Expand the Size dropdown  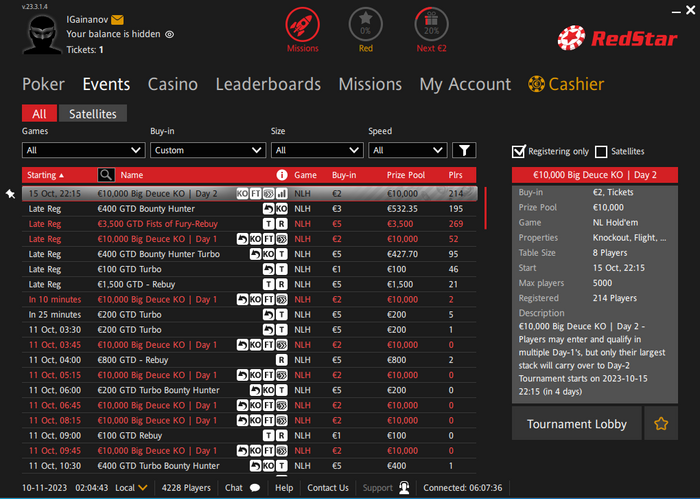coord(317,150)
